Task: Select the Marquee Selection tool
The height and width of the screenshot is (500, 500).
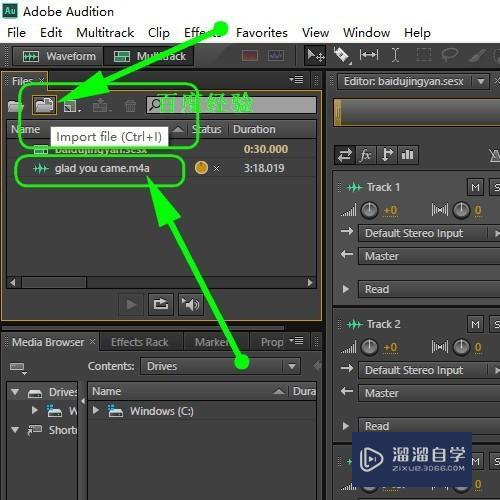Action: [423, 55]
